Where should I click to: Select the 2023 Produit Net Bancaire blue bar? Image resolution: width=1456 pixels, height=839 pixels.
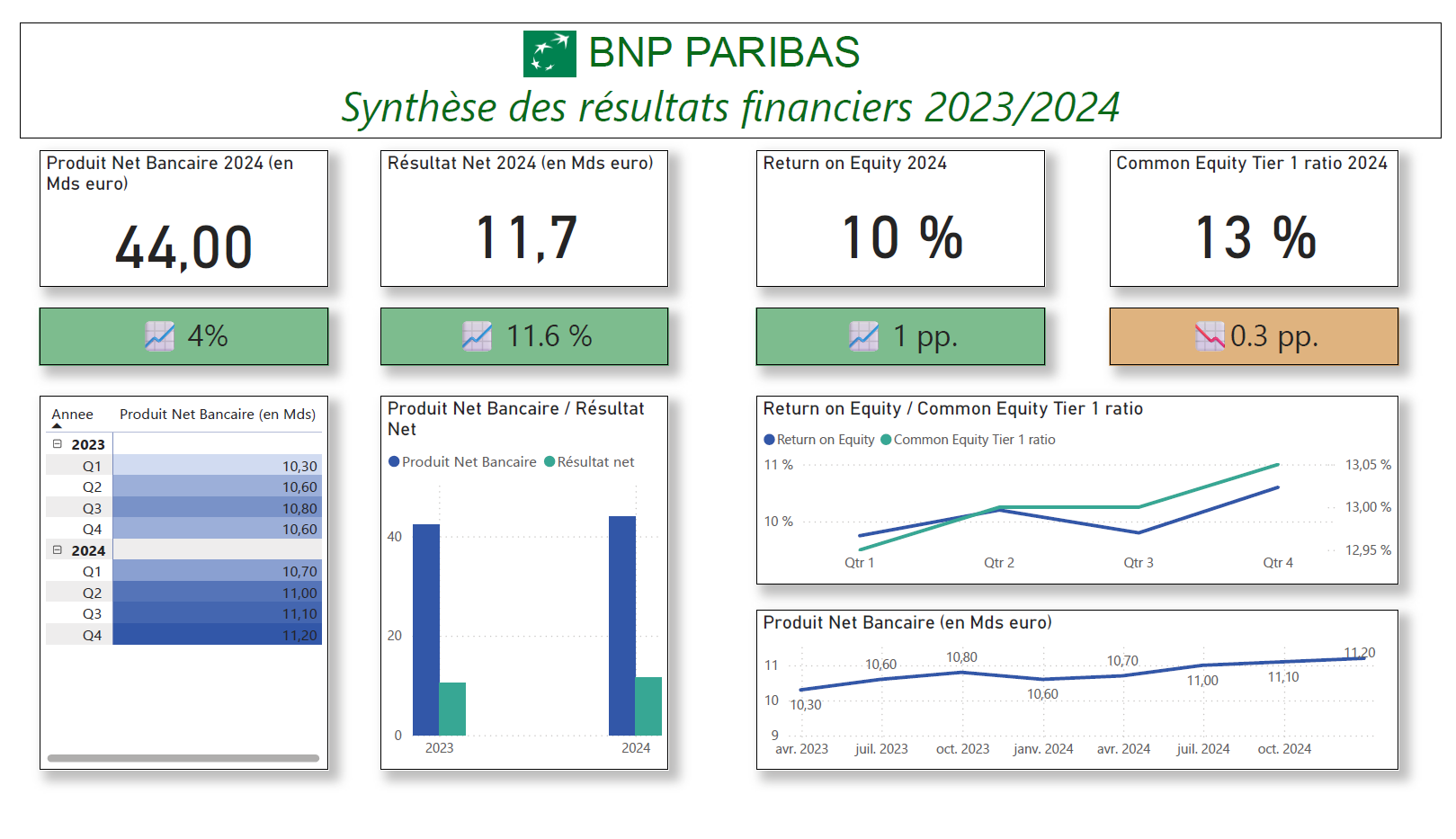pyautogui.click(x=425, y=629)
